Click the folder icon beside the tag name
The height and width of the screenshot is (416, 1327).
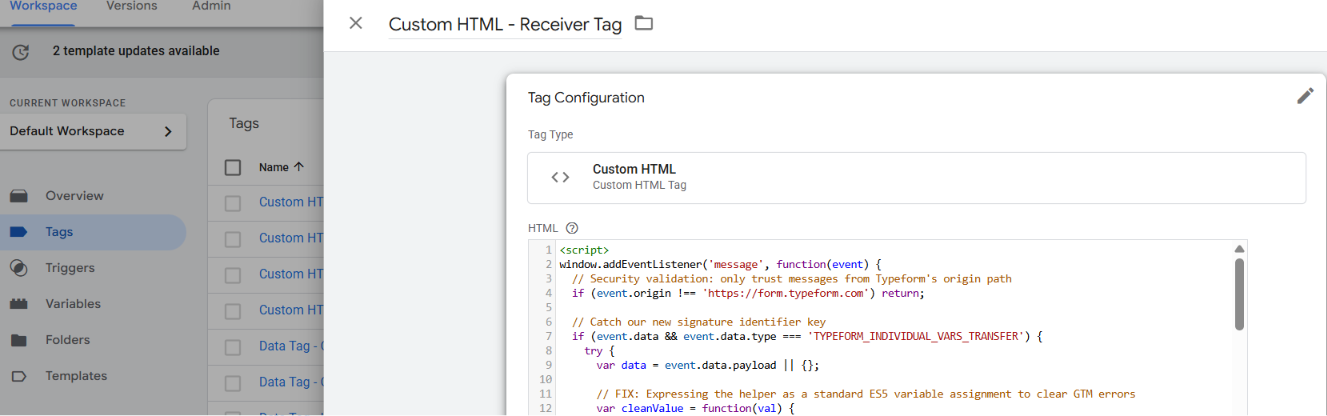tap(644, 23)
